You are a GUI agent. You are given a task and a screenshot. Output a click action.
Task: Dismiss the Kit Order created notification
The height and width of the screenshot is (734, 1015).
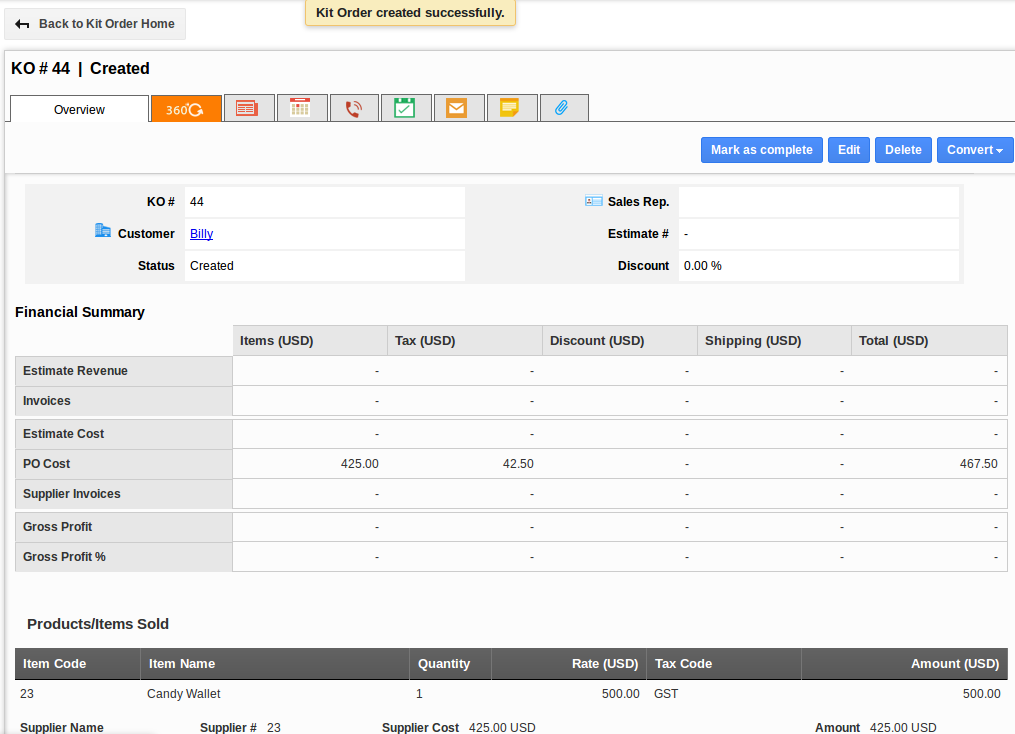(x=410, y=14)
